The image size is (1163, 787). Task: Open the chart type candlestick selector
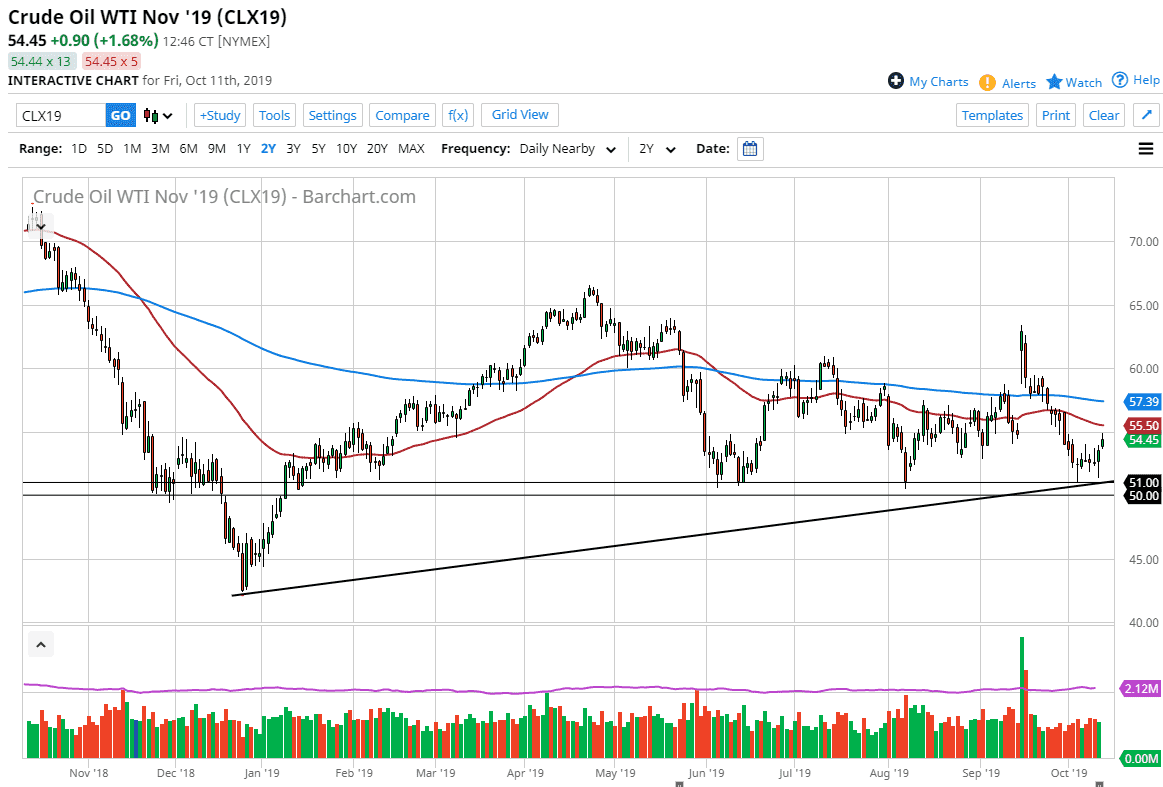pos(158,115)
